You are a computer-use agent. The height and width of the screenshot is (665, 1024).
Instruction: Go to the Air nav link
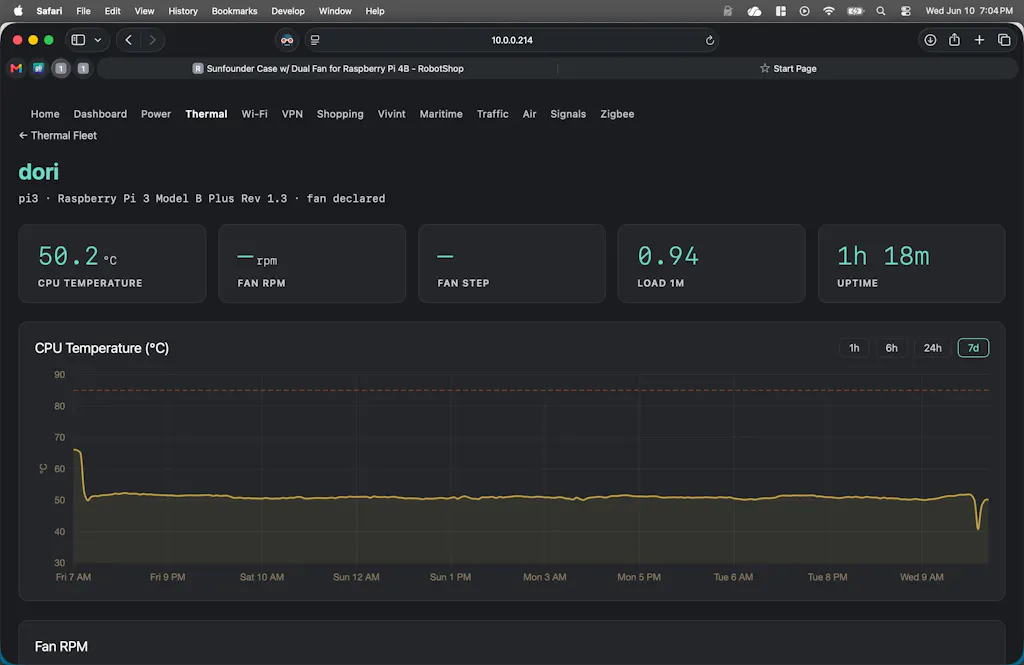[529, 114]
